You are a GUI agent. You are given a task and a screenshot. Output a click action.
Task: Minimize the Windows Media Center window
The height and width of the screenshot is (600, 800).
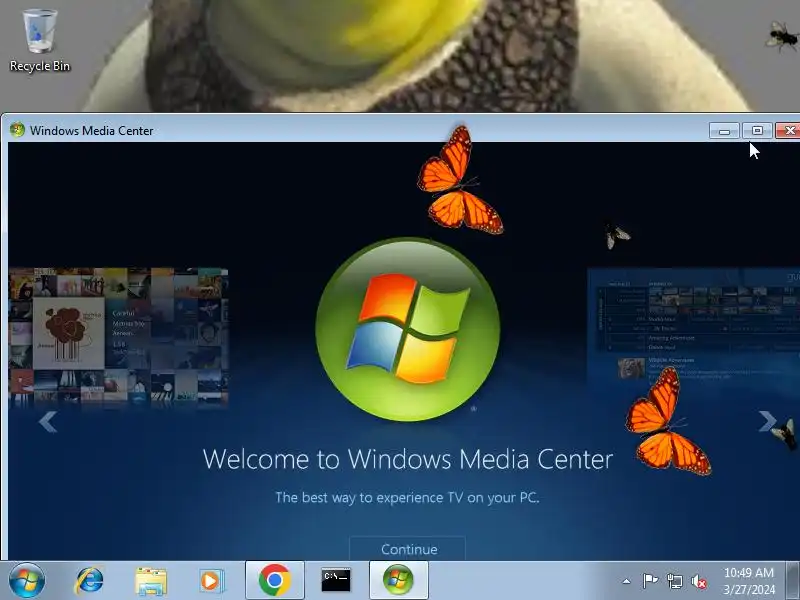(x=724, y=131)
